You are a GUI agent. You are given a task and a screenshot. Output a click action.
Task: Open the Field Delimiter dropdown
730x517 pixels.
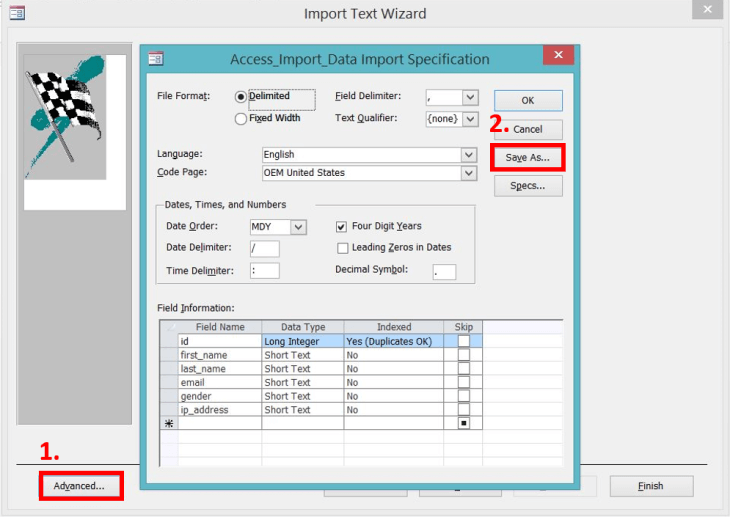coord(470,97)
